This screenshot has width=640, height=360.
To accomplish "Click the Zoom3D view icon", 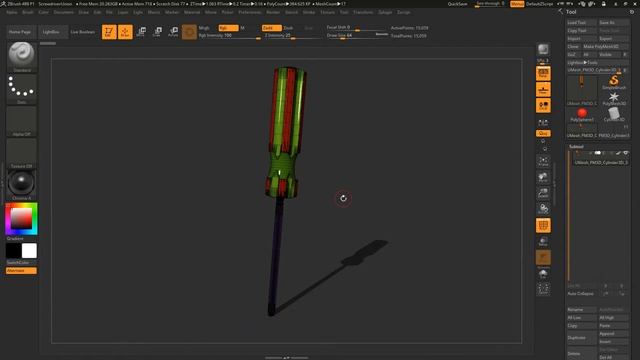I will pyautogui.click(x=543, y=193).
